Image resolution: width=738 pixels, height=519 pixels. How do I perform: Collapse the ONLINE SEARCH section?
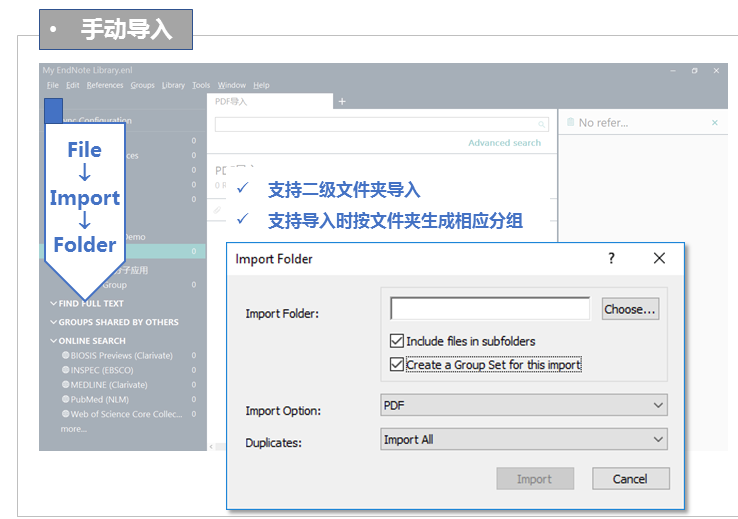[53, 340]
